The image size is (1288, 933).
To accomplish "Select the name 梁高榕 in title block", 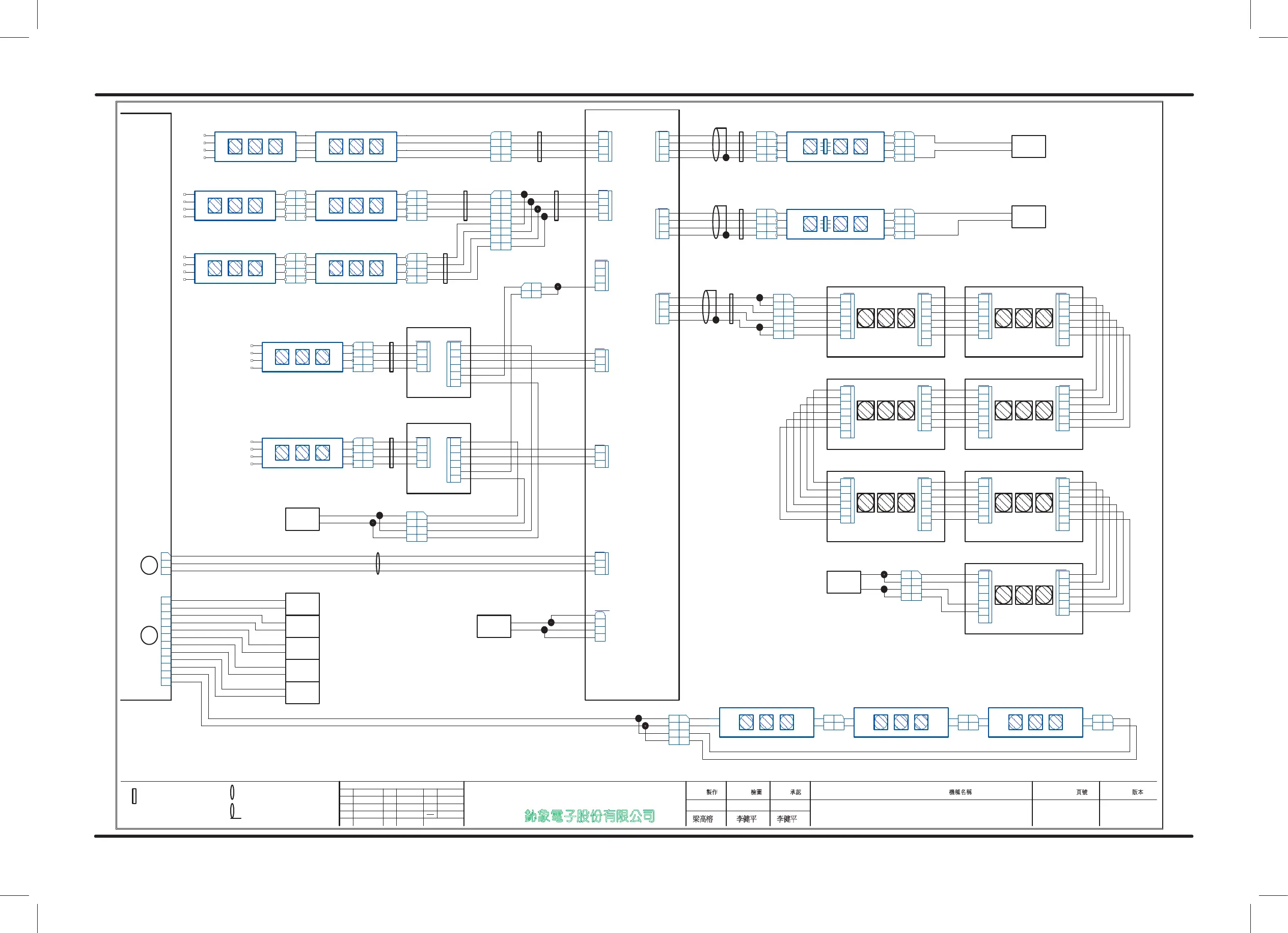I will click(x=702, y=819).
